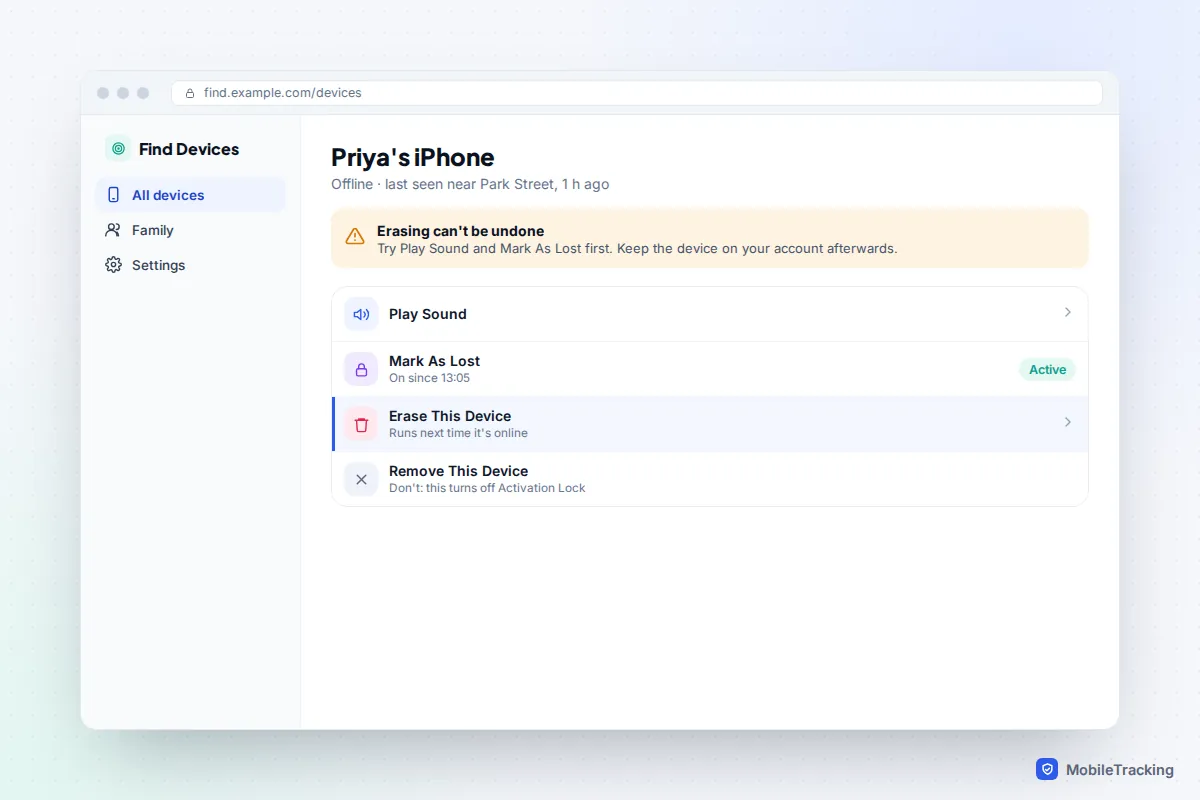Click the lock icon in the address bar
1200x800 pixels.
190,93
